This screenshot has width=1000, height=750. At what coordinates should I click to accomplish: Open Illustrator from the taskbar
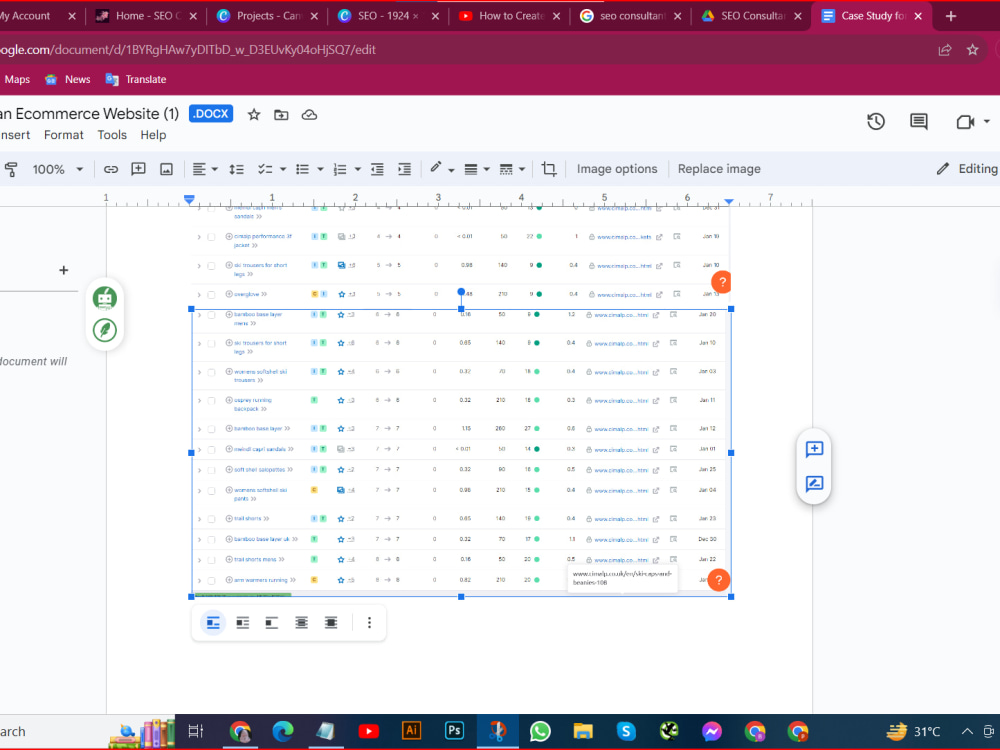pyautogui.click(x=411, y=731)
